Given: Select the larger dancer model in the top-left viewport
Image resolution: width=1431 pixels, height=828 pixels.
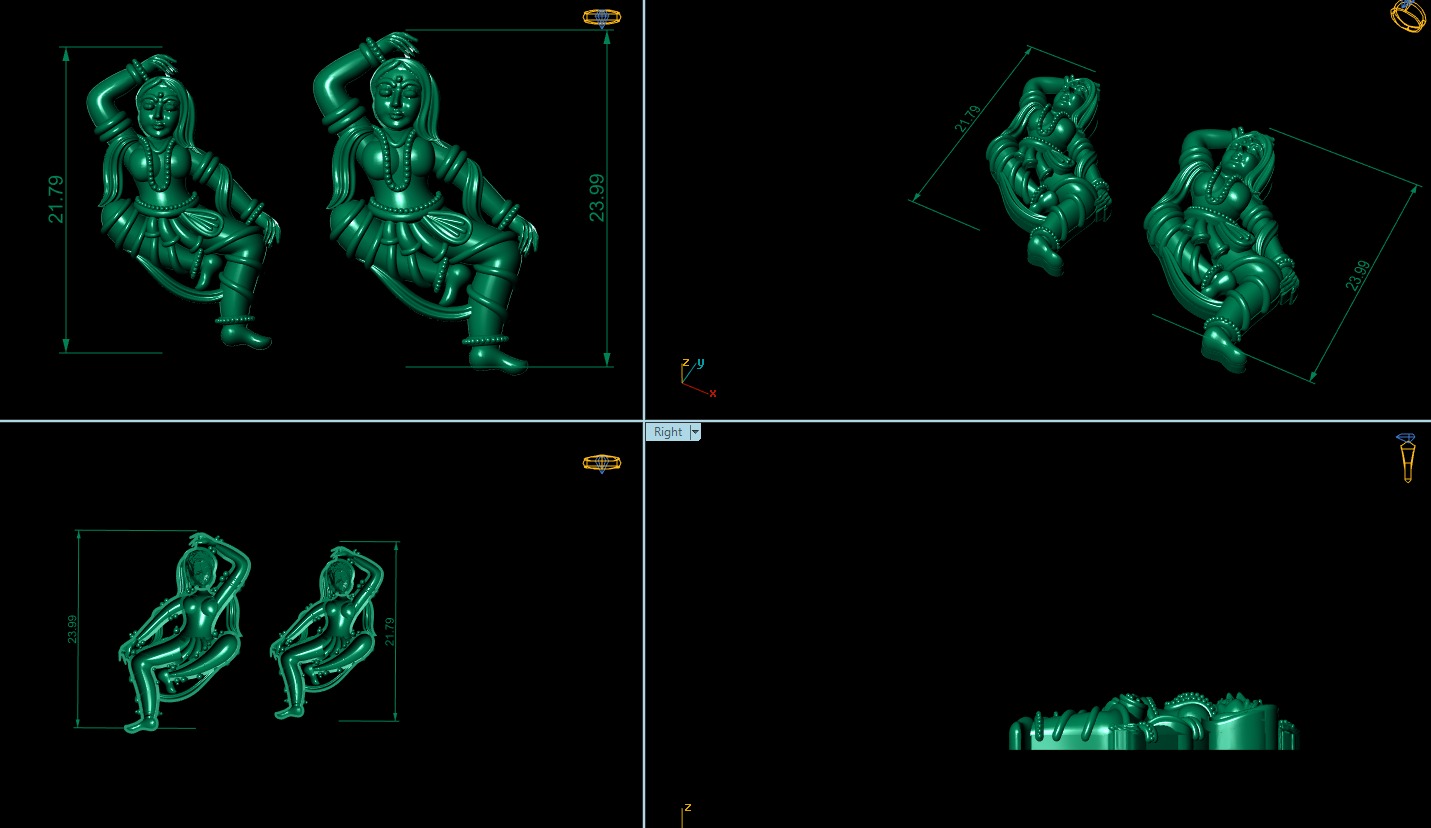Looking at the screenshot, I should click(425, 203).
